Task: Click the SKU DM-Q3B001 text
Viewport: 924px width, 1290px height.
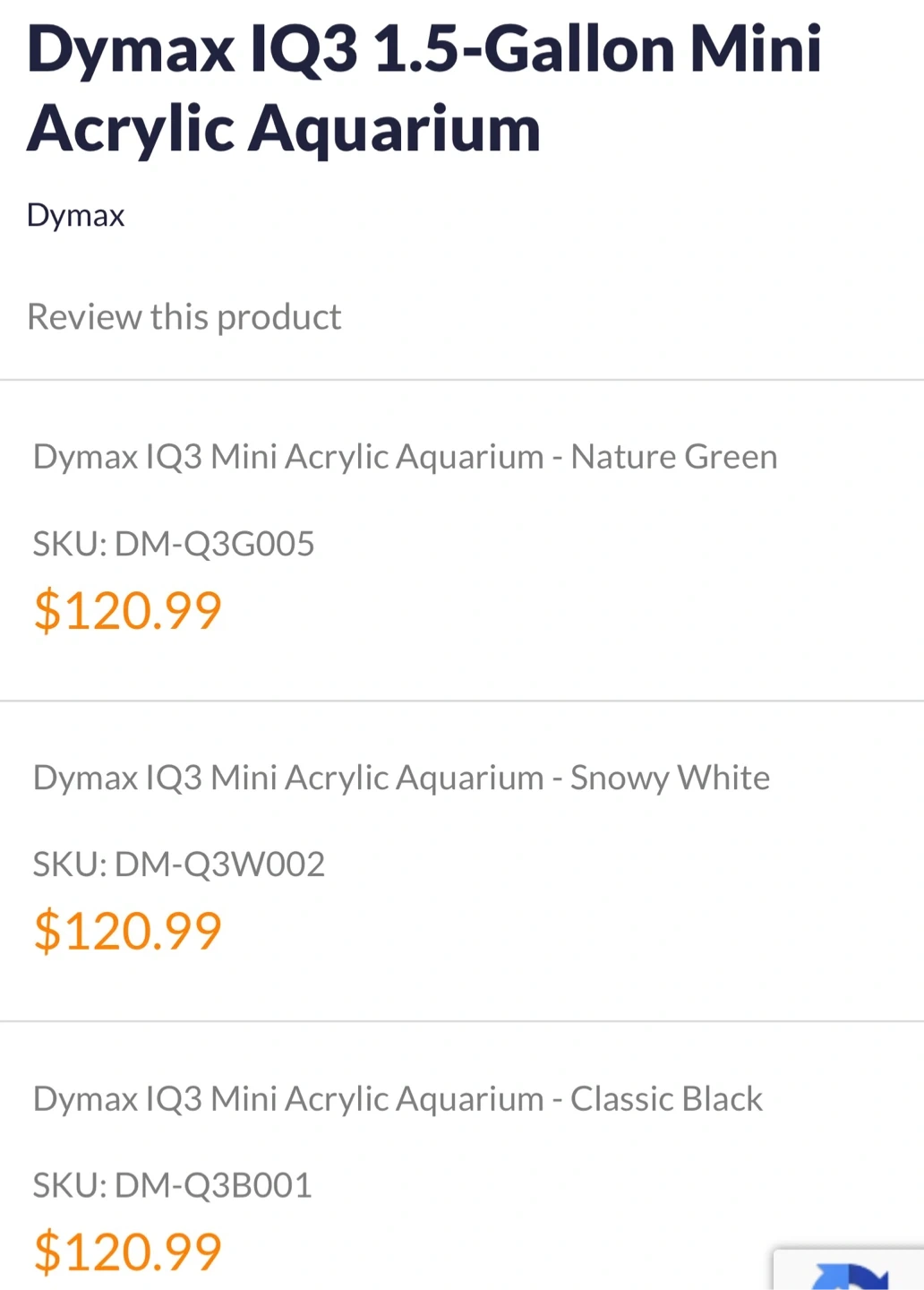Action: coord(173,1186)
